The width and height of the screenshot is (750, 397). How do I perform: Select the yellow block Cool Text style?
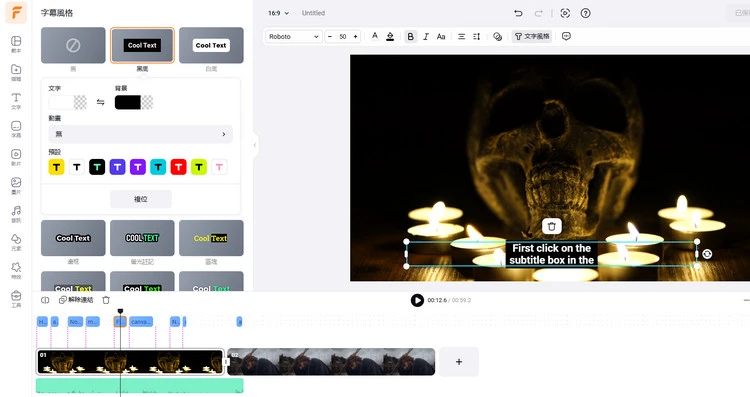point(211,238)
